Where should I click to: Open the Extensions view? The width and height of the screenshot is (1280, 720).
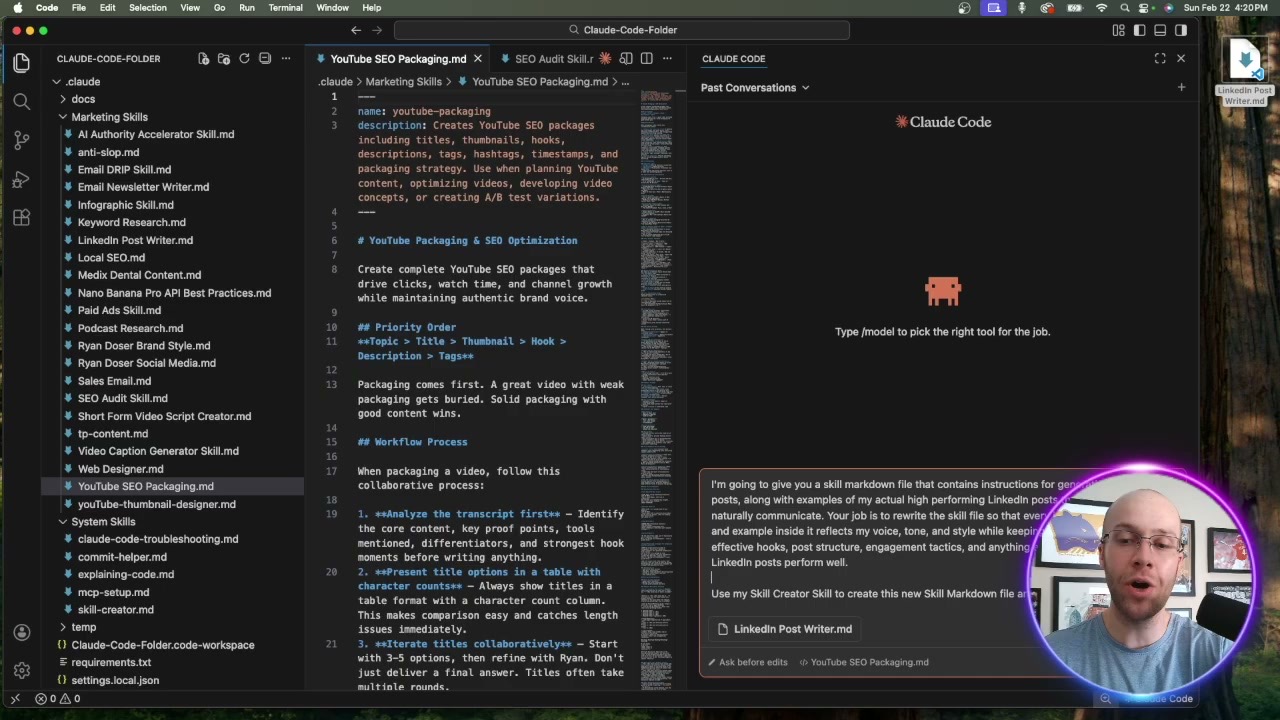21,218
